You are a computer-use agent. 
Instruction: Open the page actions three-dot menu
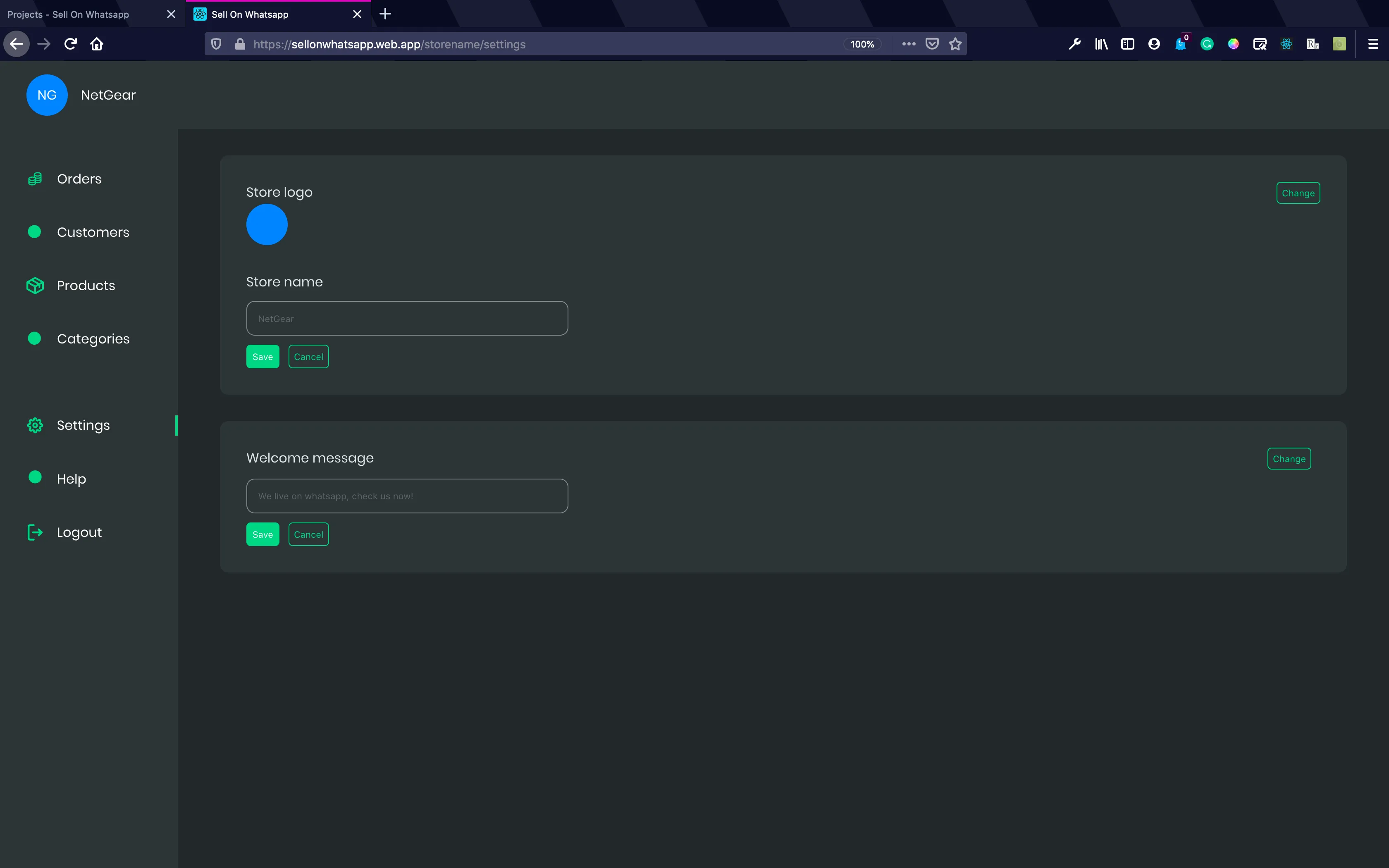pos(909,44)
